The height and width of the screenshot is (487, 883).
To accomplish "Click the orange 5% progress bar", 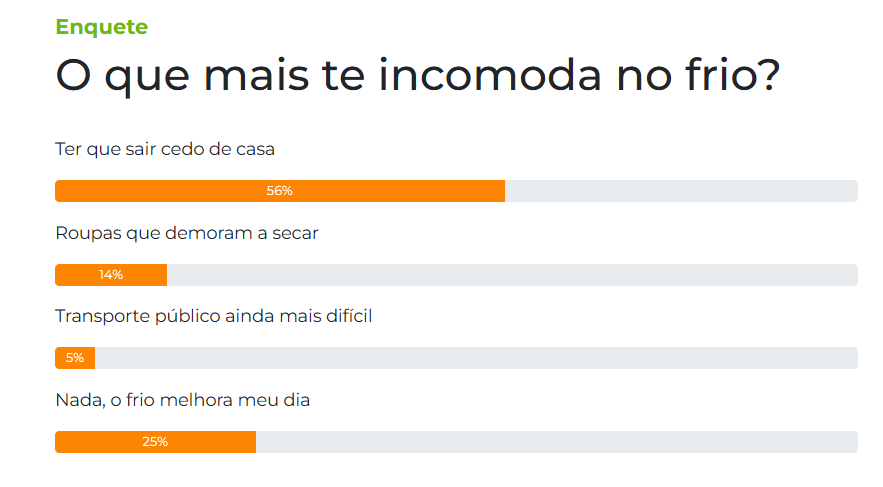I will (75, 358).
